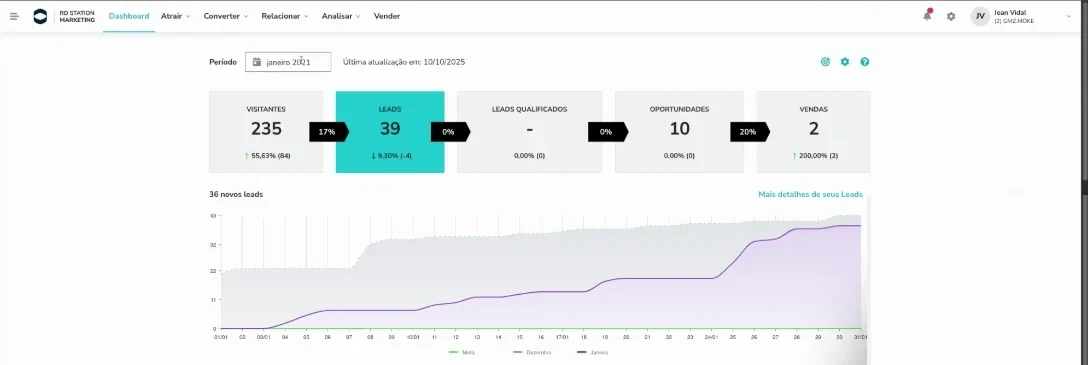1088x365 pixels.
Task: Click the 01/01 date on chart axis
Action: (221, 337)
